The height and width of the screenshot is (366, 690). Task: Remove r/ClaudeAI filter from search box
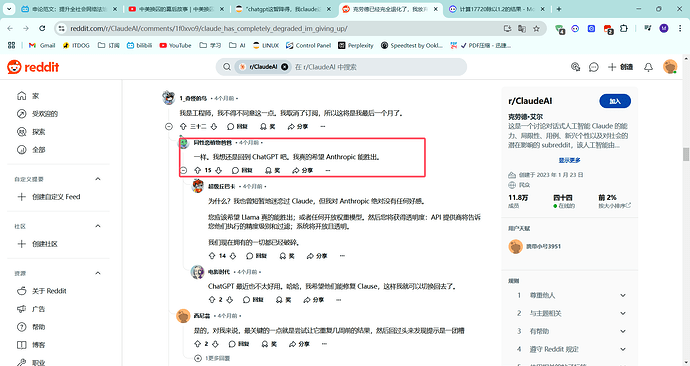coord(285,67)
